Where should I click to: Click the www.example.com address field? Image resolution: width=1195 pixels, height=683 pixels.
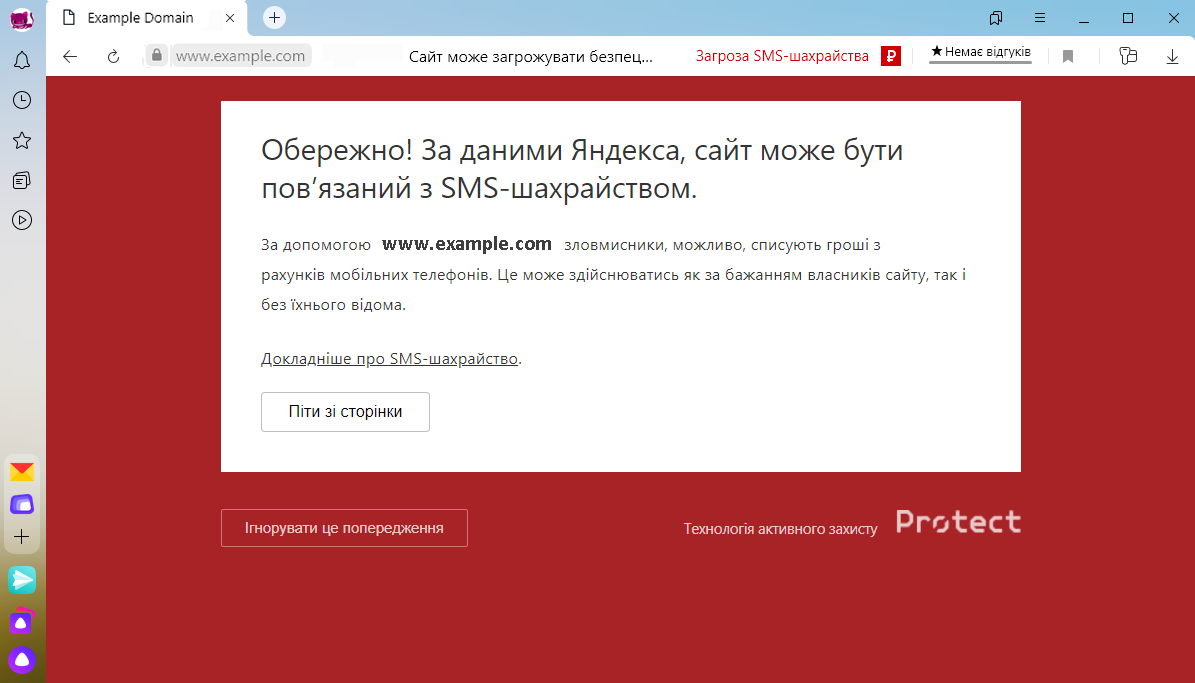tap(241, 56)
